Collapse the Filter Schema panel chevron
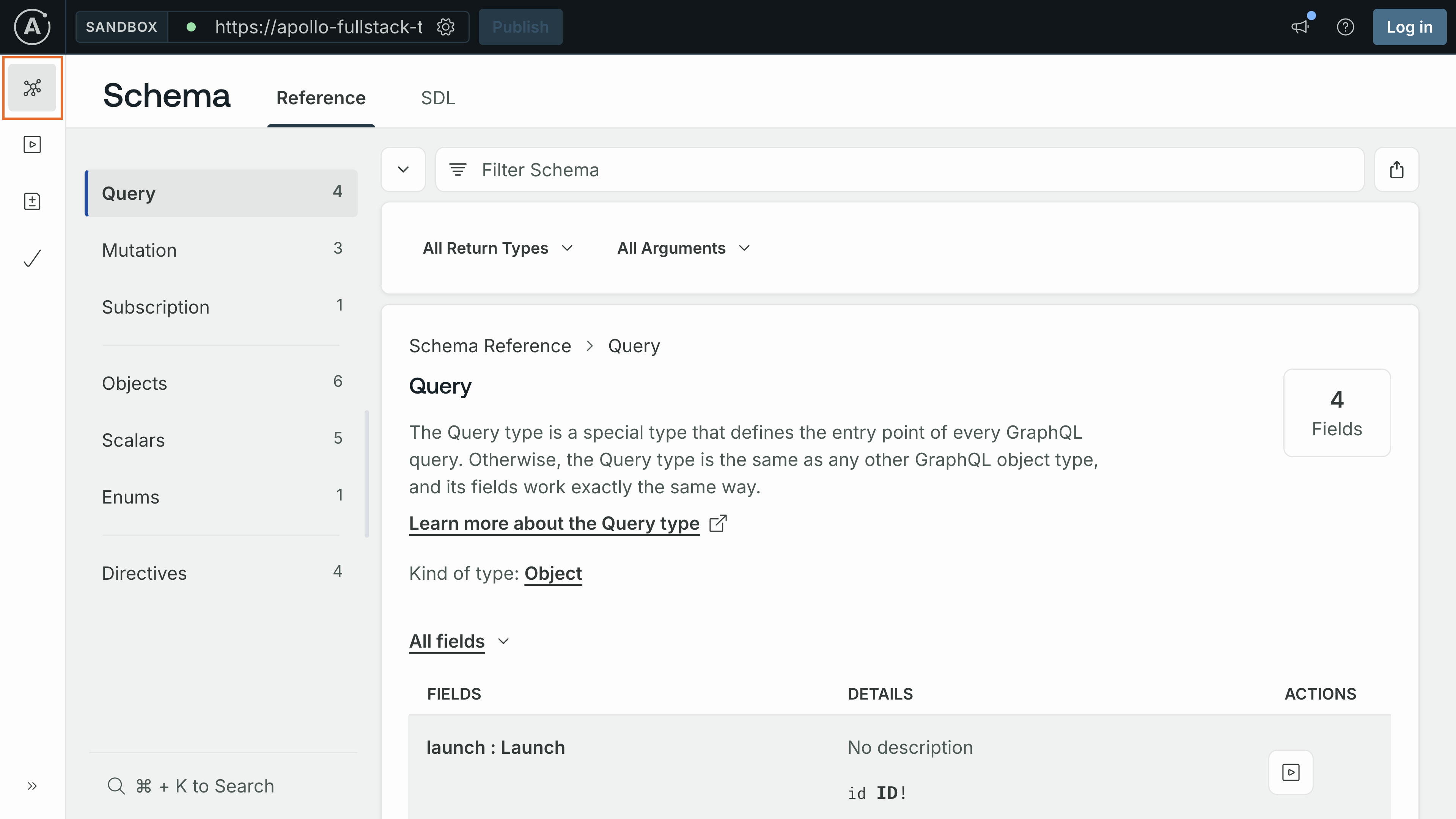The image size is (1456, 819). click(403, 169)
